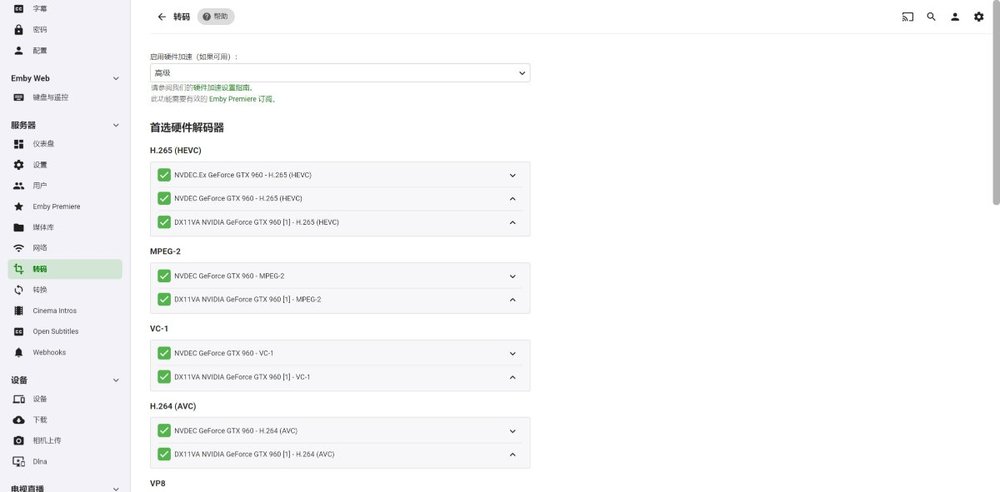This screenshot has width=1000, height=492.
Task: Click the search magnifier icon
Action: point(931,17)
